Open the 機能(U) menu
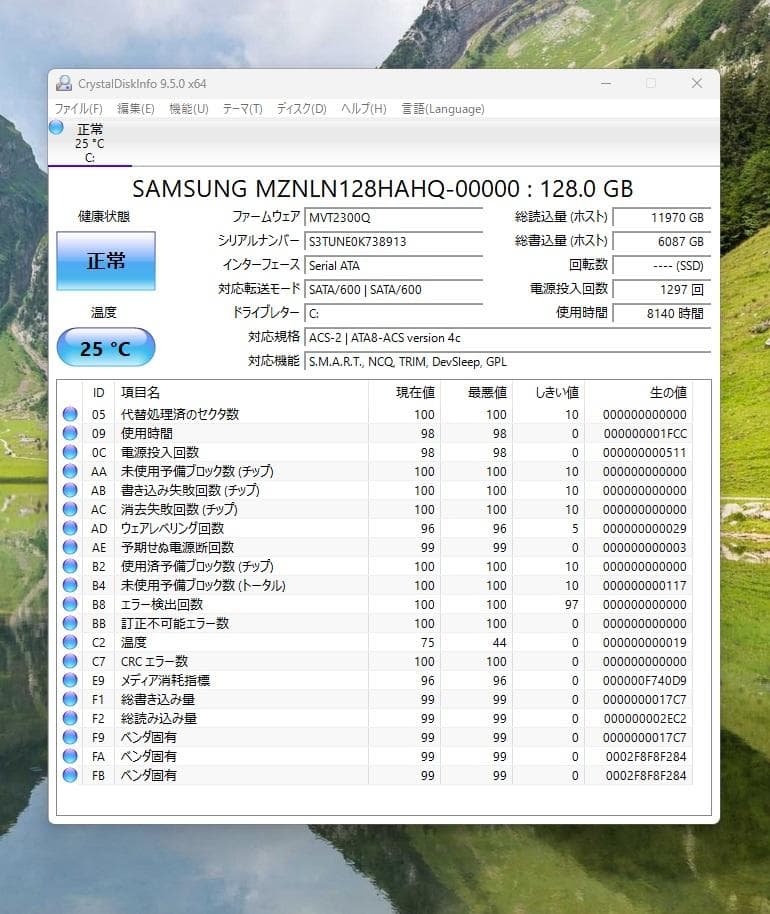 (x=188, y=108)
